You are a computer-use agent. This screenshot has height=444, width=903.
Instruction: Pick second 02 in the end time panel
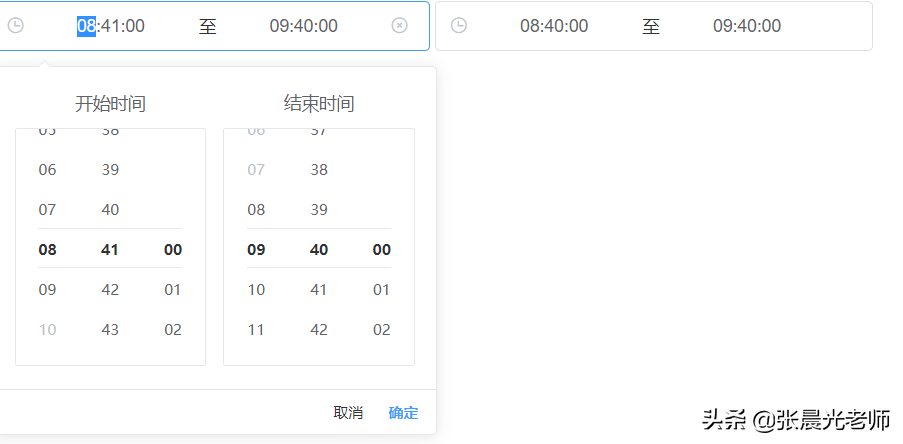[381, 330]
